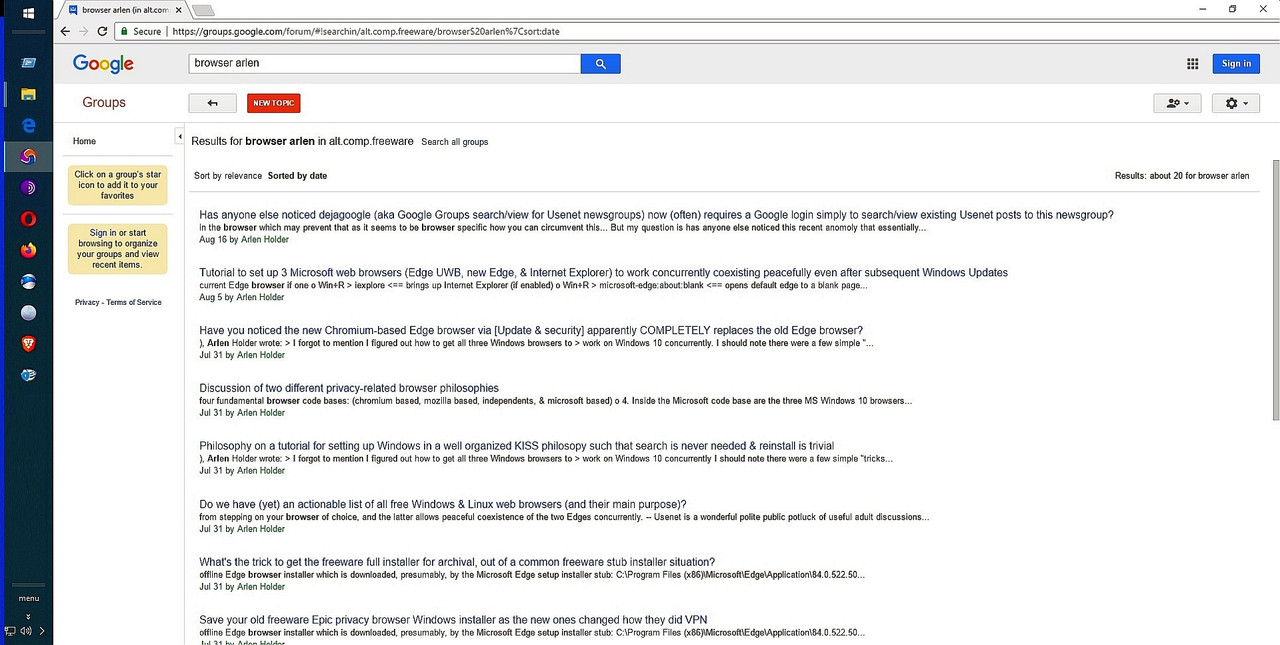This screenshot has width=1280, height=645.
Task: Open topic about Chromium-based Edge replacing old Edge
Action: click(531, 330)
